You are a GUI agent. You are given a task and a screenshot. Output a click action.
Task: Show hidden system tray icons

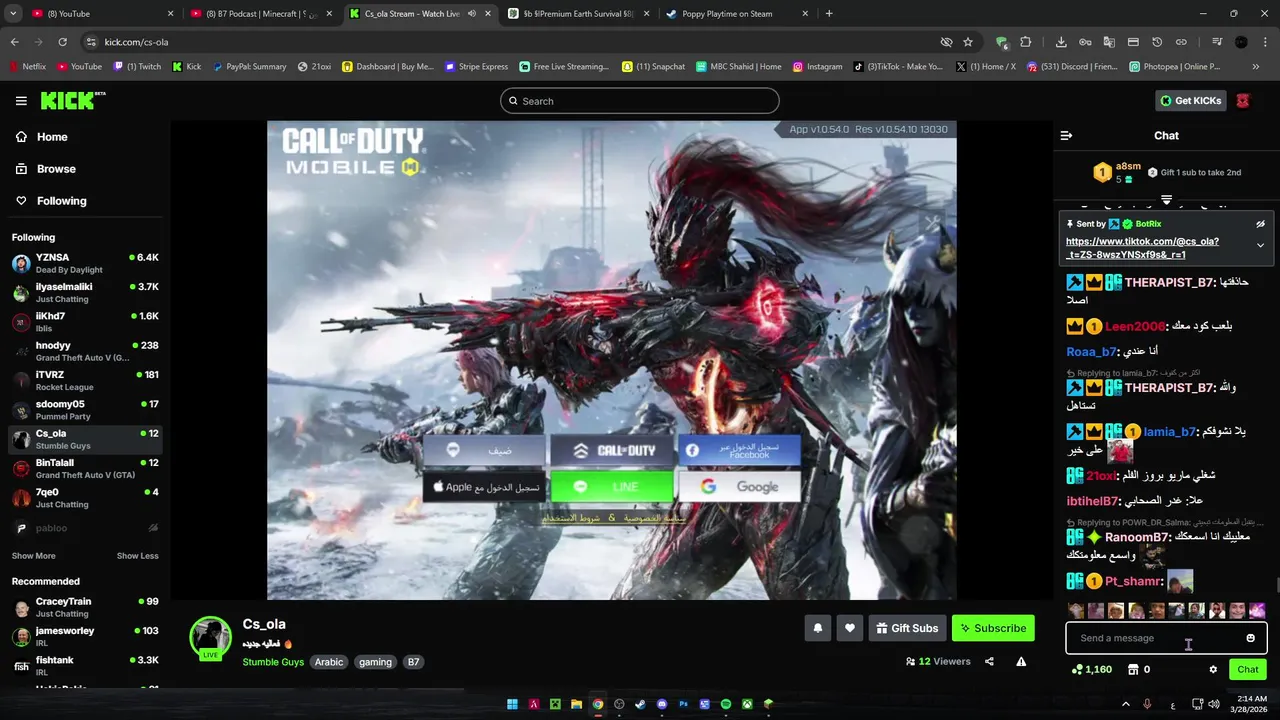1126,704
